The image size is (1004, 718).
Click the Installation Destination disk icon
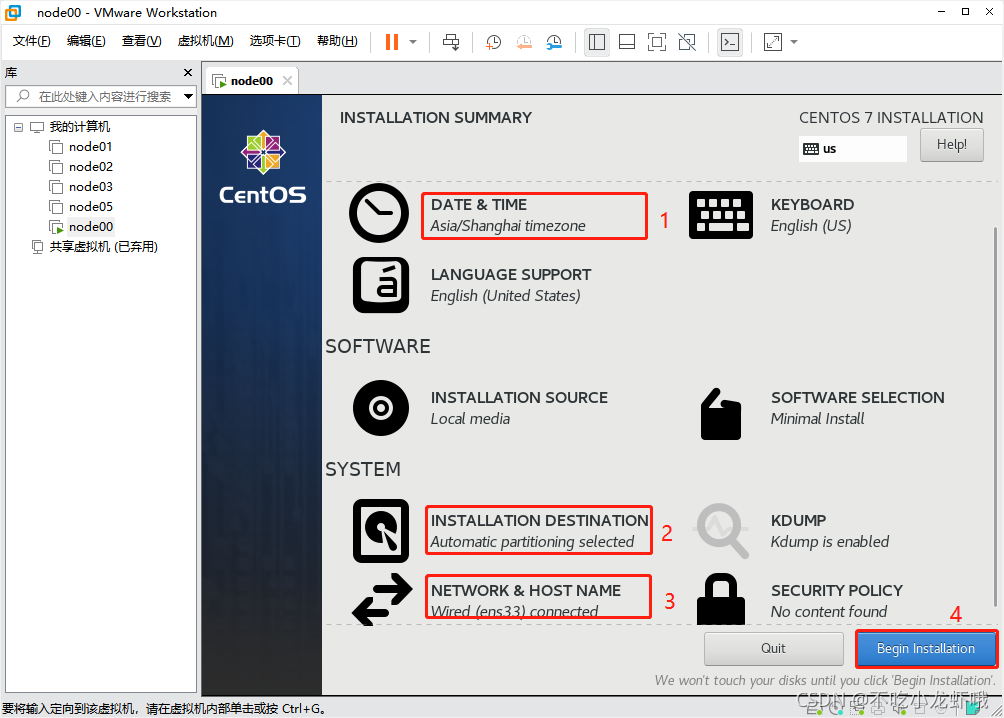pyautogui.click(x=381, y=531)
